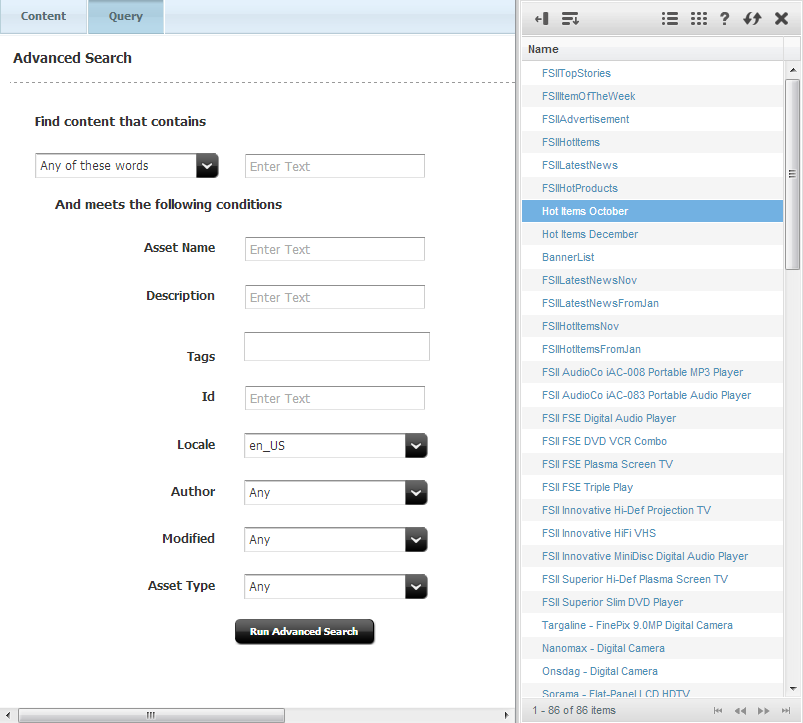Select FSII FSE Digital Audio Player
The width and height of the screenshot is (803, 723).
click(x=652, y=418)
